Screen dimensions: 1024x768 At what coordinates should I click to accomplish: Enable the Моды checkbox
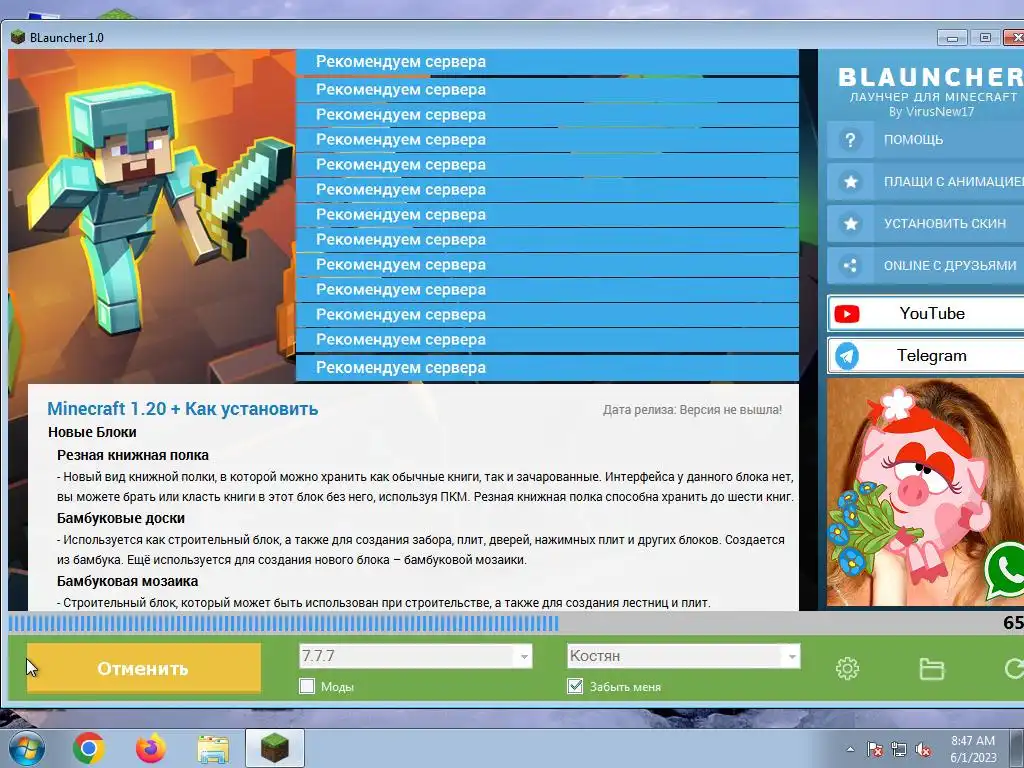tap(307, 686)
